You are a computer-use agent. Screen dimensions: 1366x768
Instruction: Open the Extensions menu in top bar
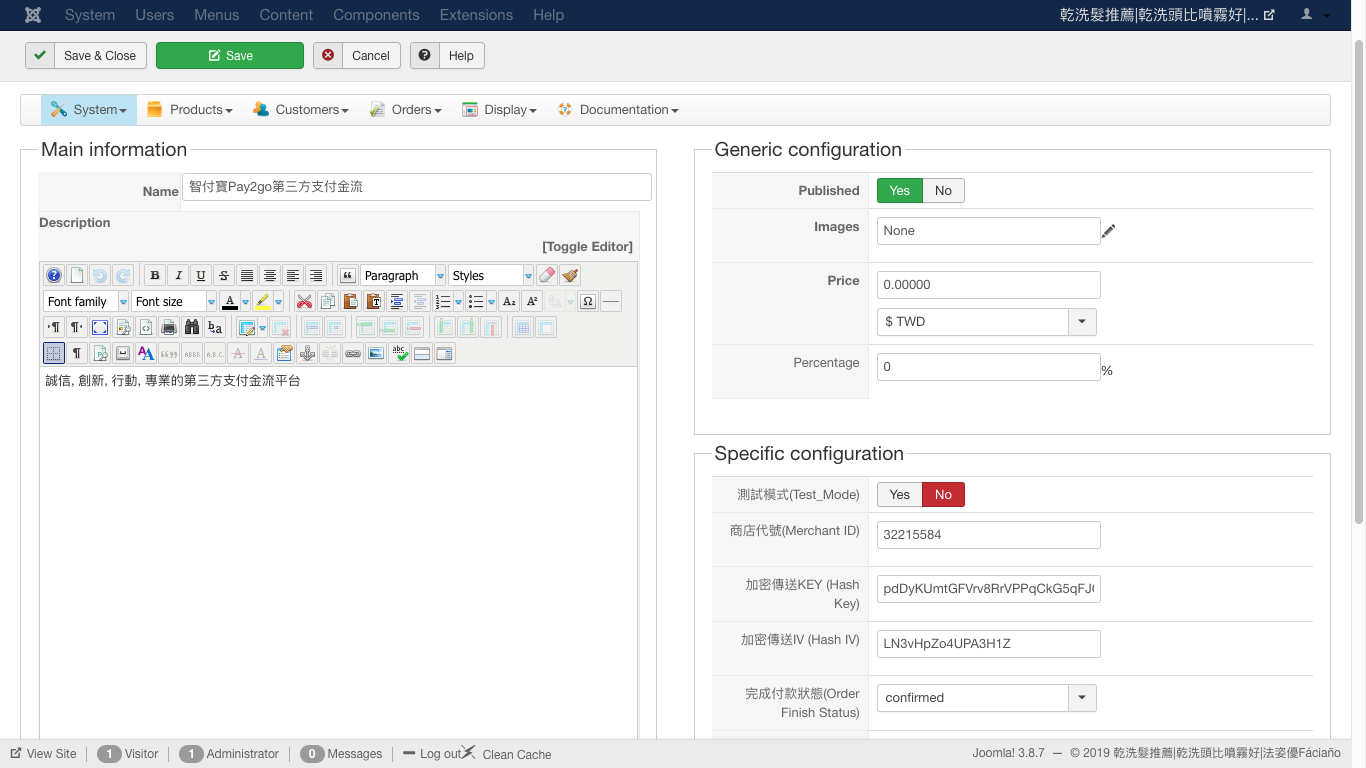[x=476, y=15]
